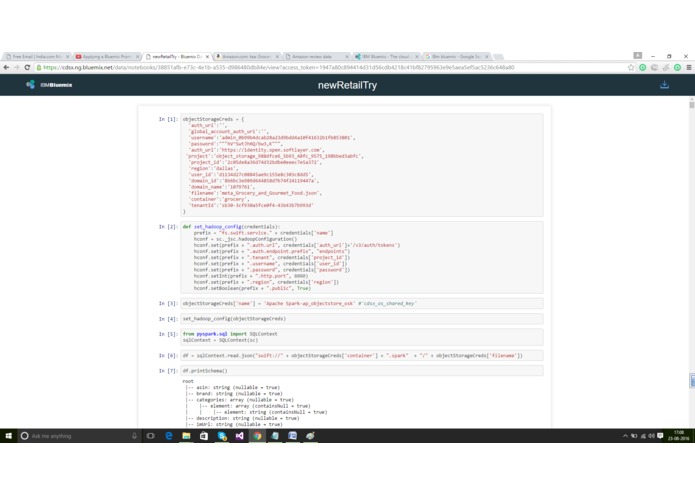Viewport: 695px width, 494px height.
Task: Open Task View from the taskbar
Action: [x=151, y=436]
